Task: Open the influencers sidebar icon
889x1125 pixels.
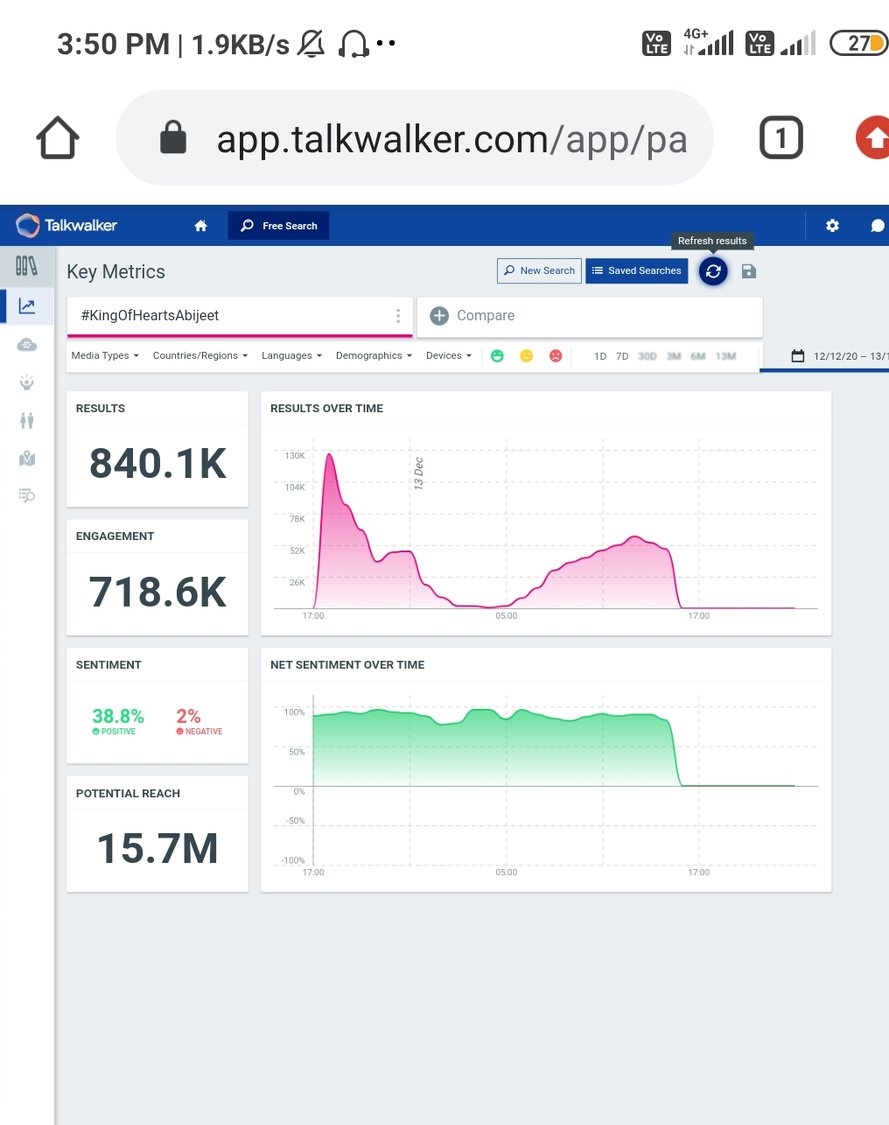Action: [x=27, y=382]
